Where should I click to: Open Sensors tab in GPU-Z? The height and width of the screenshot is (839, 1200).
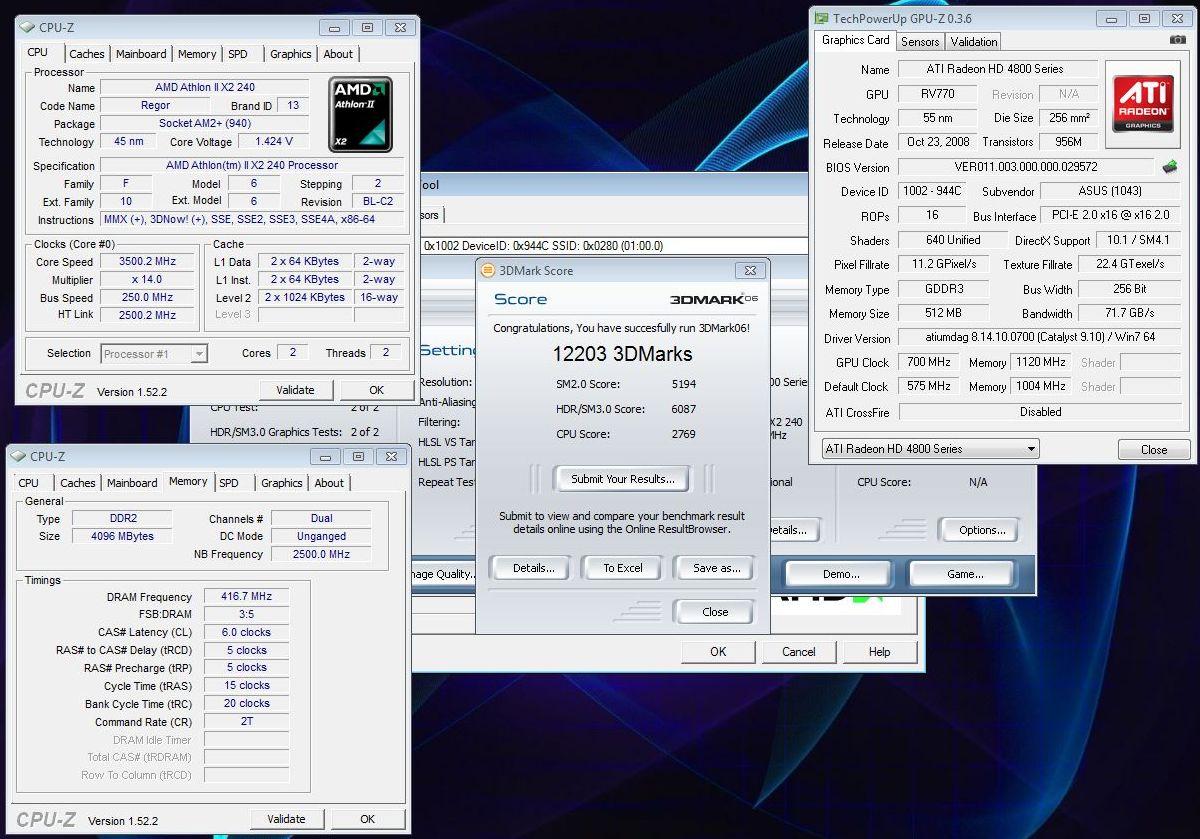(x=920, y=42)
